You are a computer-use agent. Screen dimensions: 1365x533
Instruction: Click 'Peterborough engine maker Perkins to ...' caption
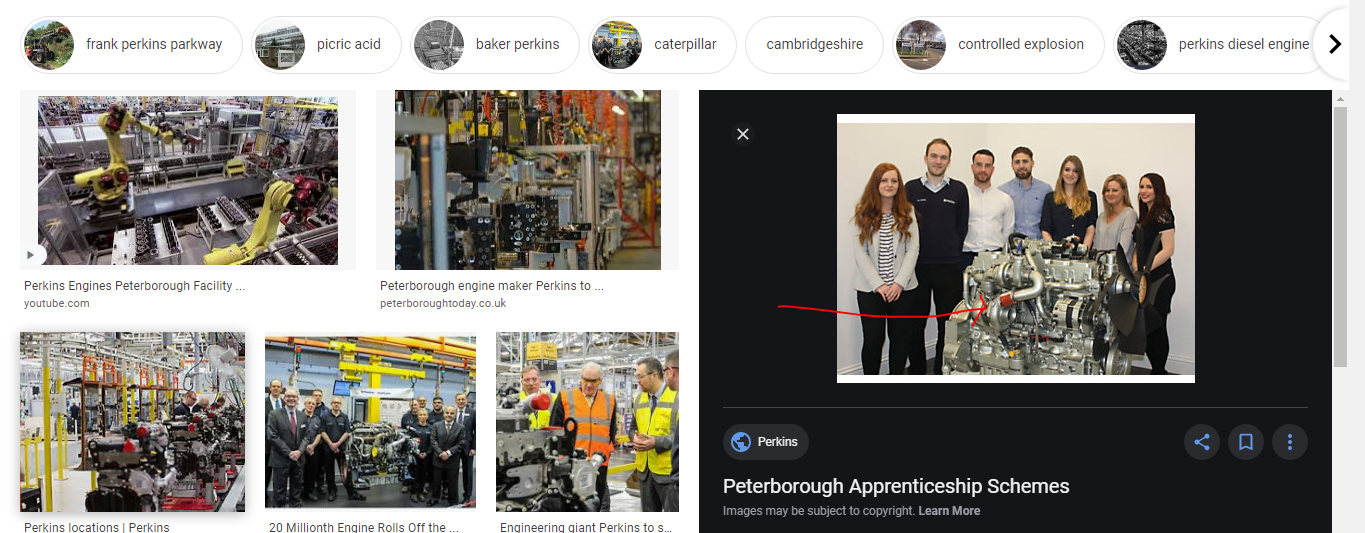492,286
